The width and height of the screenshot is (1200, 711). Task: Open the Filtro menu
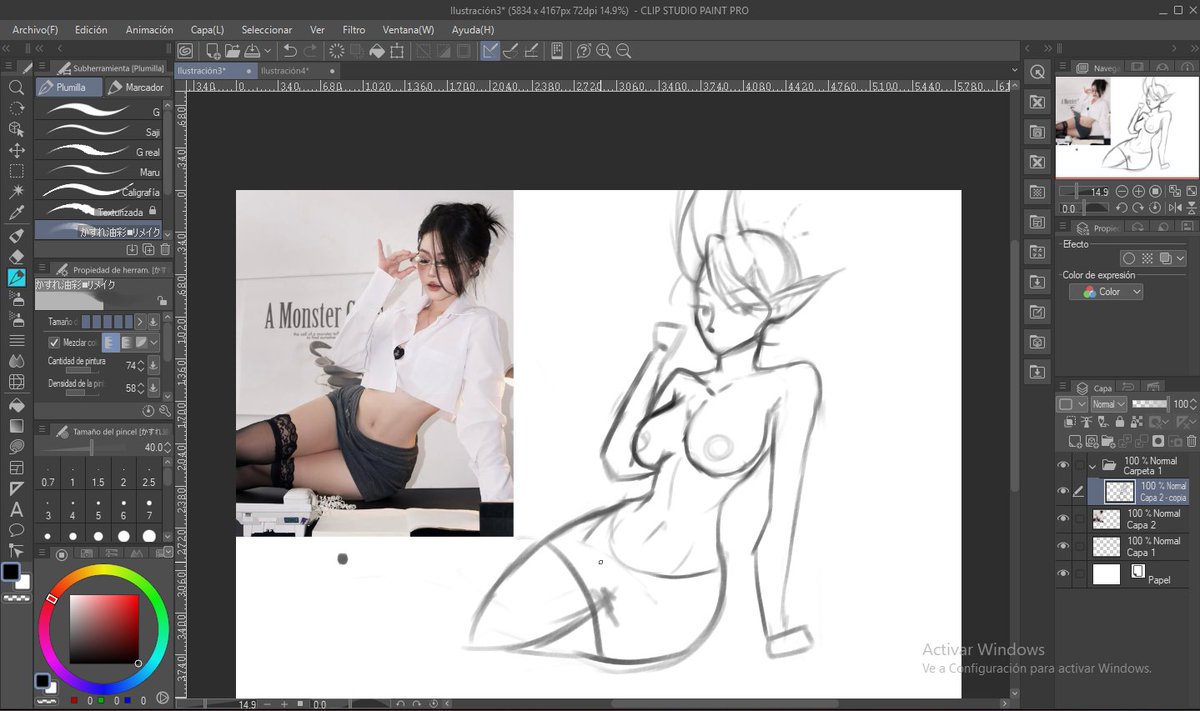pos(354,30)
